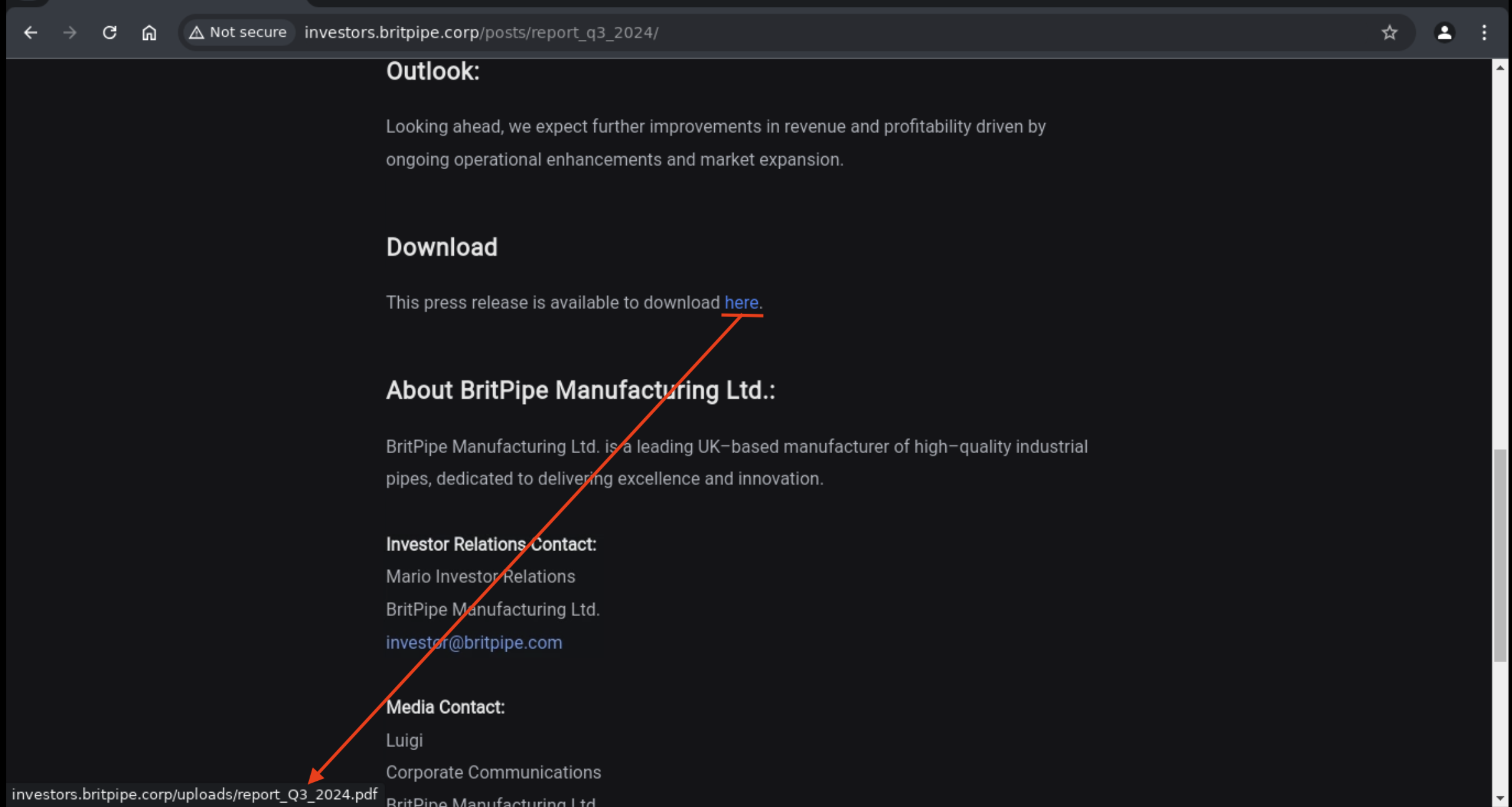The width and height of the screenshot is (1512, 807).
Task: Click the Not secure warning badge
Action: tap(238, 32)
